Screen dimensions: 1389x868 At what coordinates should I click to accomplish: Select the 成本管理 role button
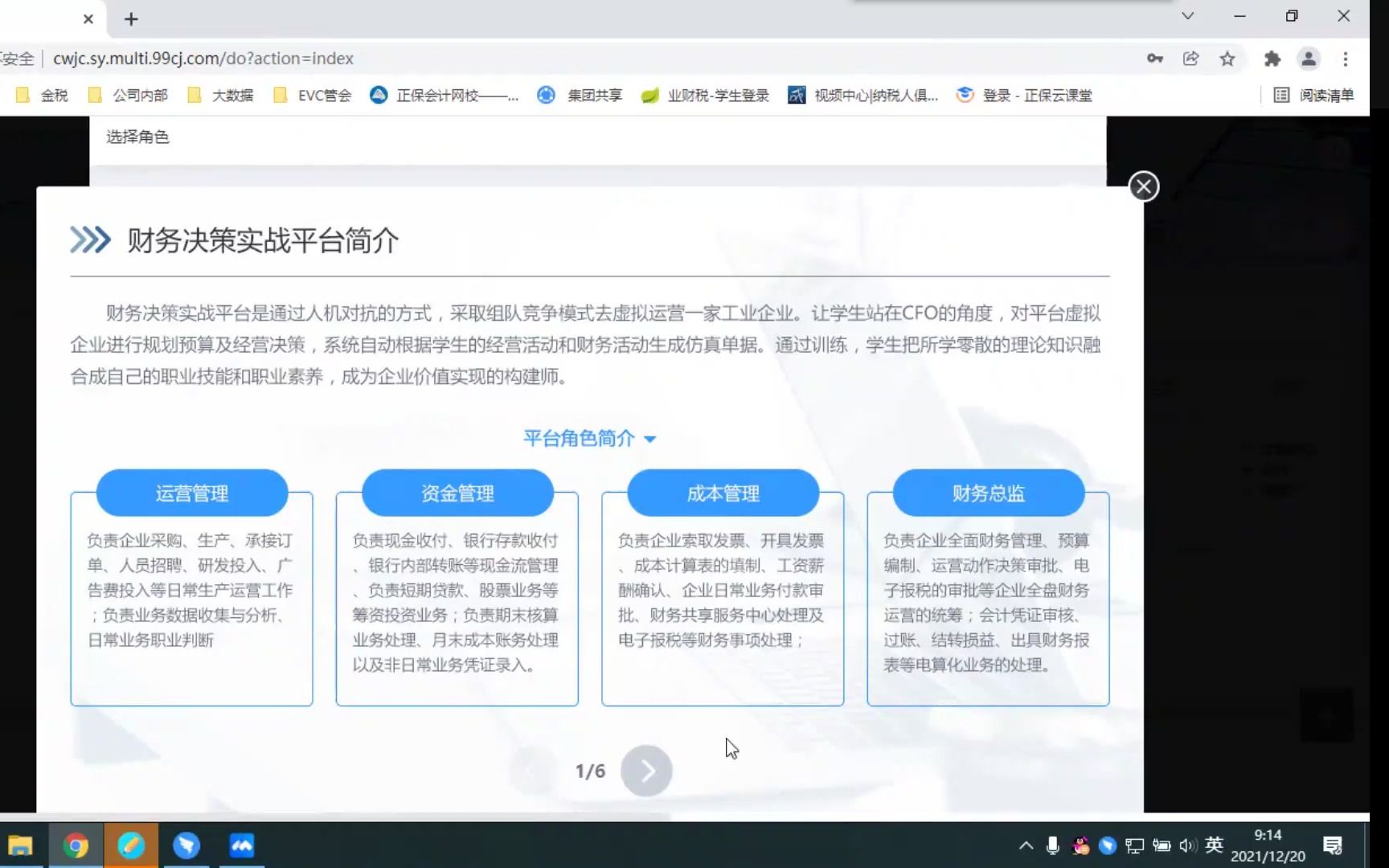tap(723, 493)
